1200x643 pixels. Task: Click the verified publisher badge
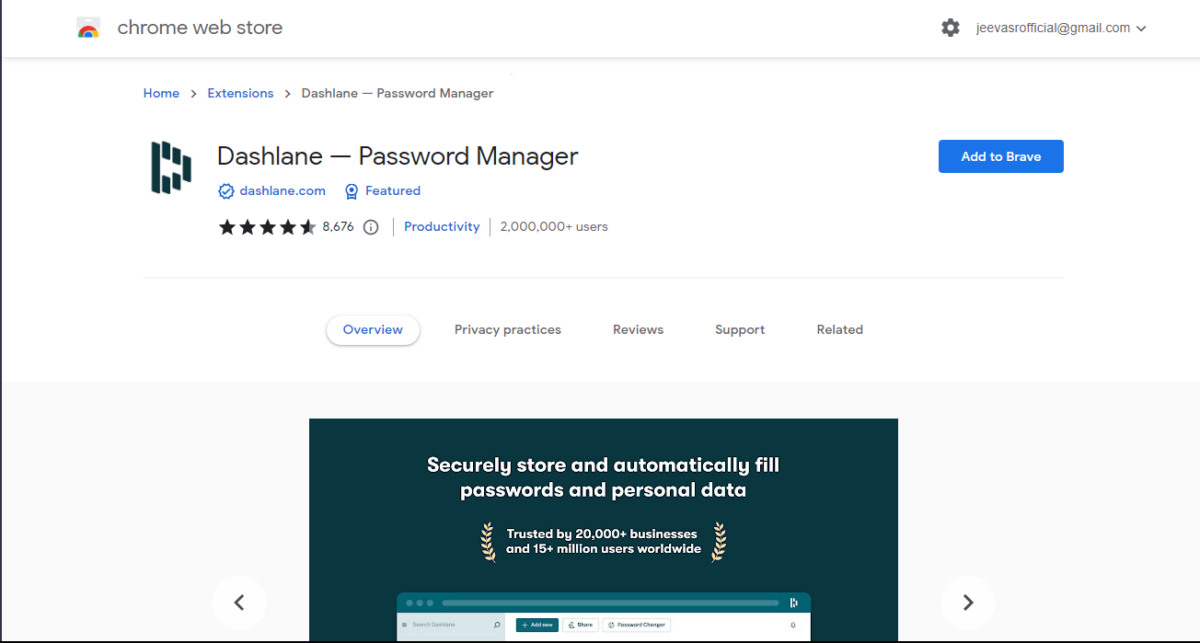pos(227,191)
